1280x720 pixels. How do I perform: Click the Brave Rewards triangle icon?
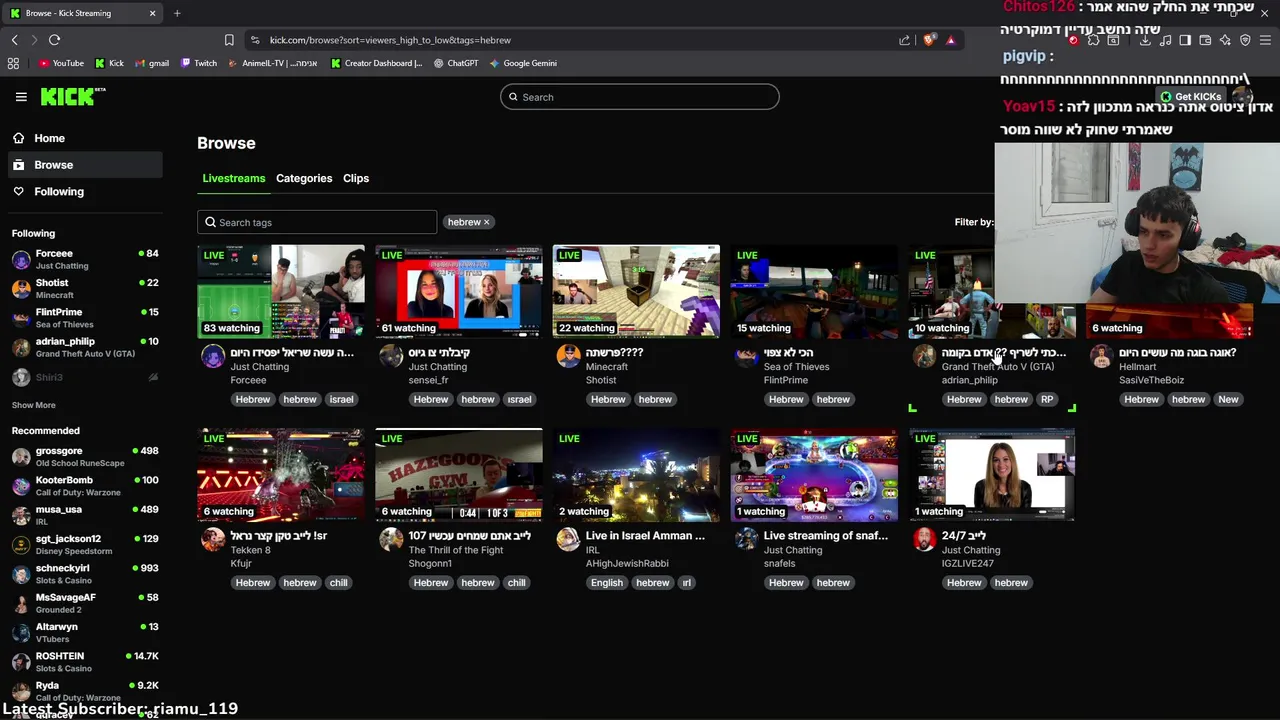pyautogui.click(x=951, y=40)
